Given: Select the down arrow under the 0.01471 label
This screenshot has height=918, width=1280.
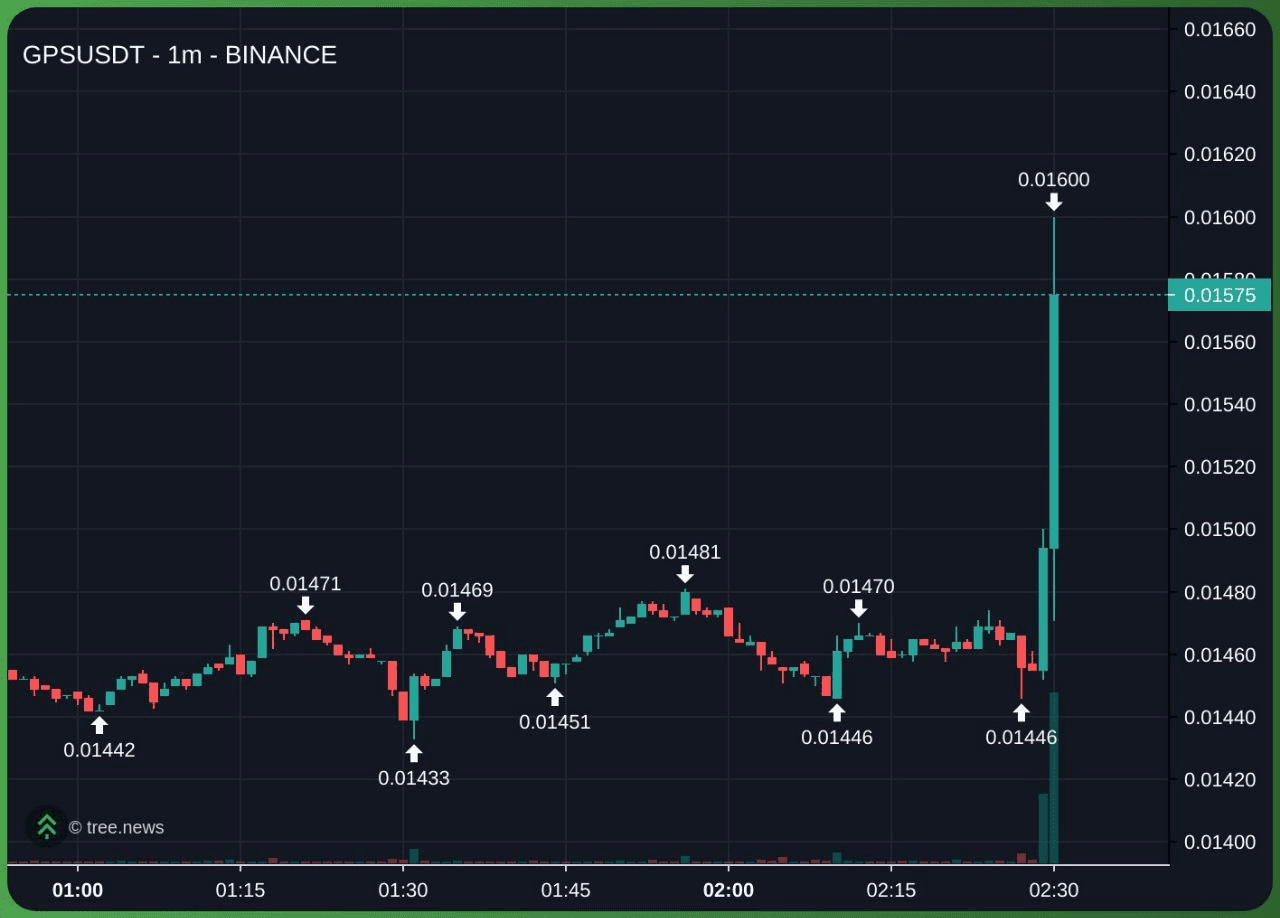Looking at the screenshot, I should coord(305,605).
